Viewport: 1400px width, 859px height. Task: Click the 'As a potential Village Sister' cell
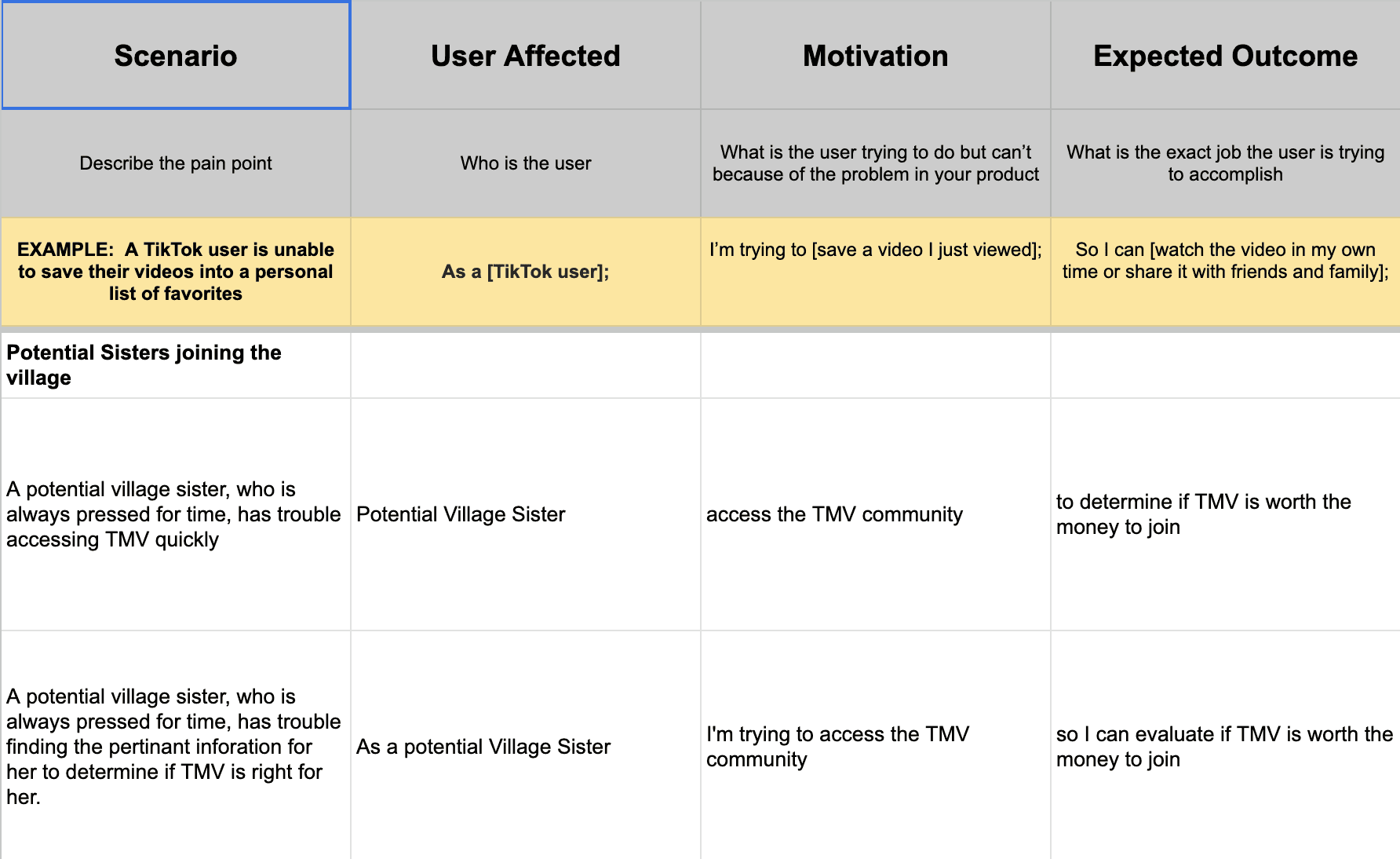point(526,746)
